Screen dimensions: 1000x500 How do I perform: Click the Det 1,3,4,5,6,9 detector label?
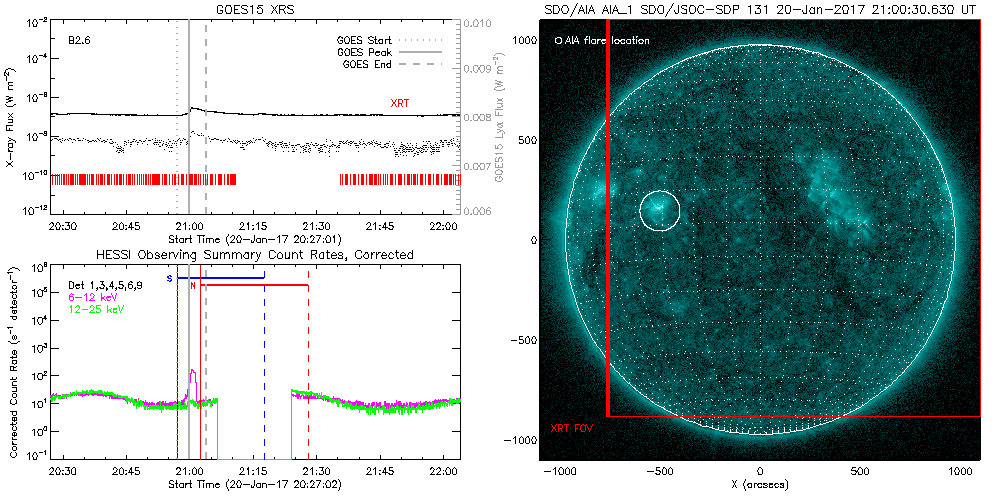tap(110, 287)
